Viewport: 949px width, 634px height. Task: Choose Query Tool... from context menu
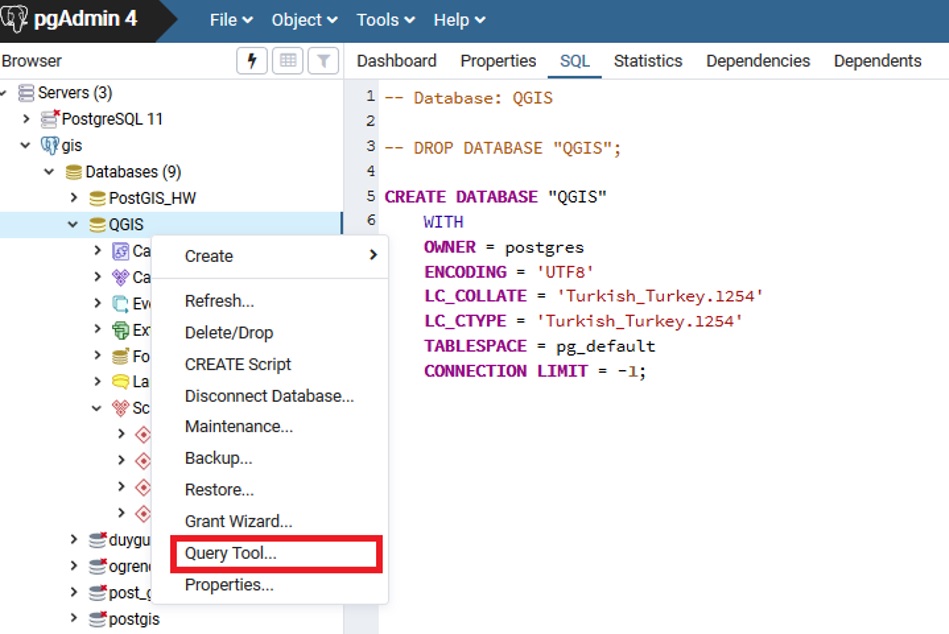pyautogui.click(x=231, y=553)
